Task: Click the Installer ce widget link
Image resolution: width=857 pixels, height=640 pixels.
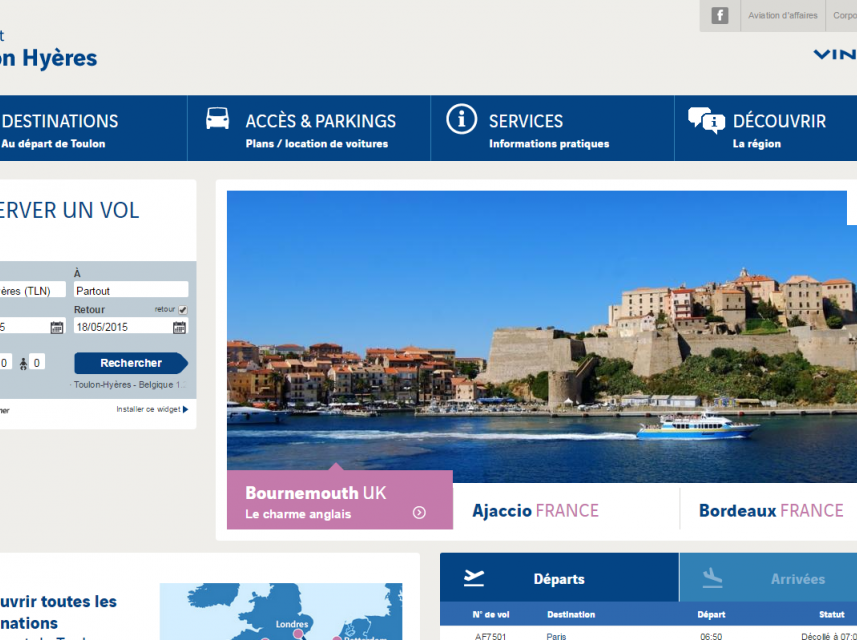Action: pyautogui.click(x=151, y=409)
